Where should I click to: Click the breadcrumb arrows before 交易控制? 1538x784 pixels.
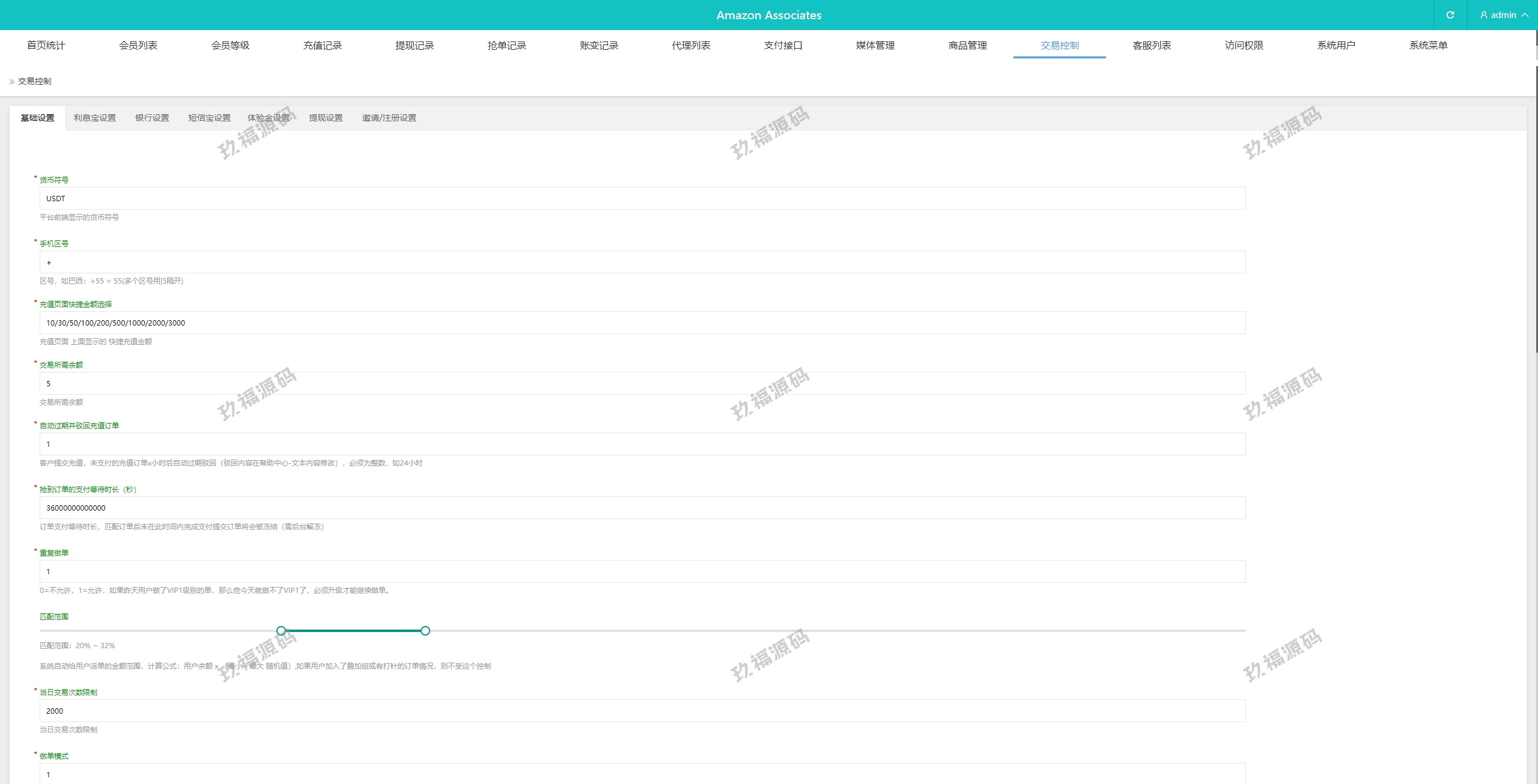coord(11,82)
